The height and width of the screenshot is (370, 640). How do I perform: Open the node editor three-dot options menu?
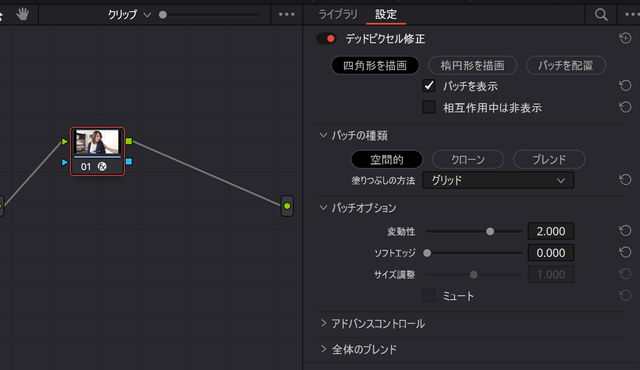[287, 15]
